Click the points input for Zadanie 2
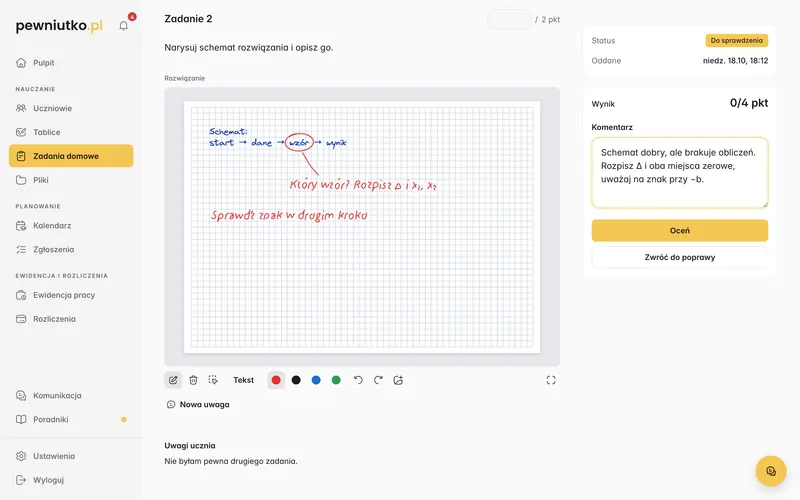 point(509,19)
